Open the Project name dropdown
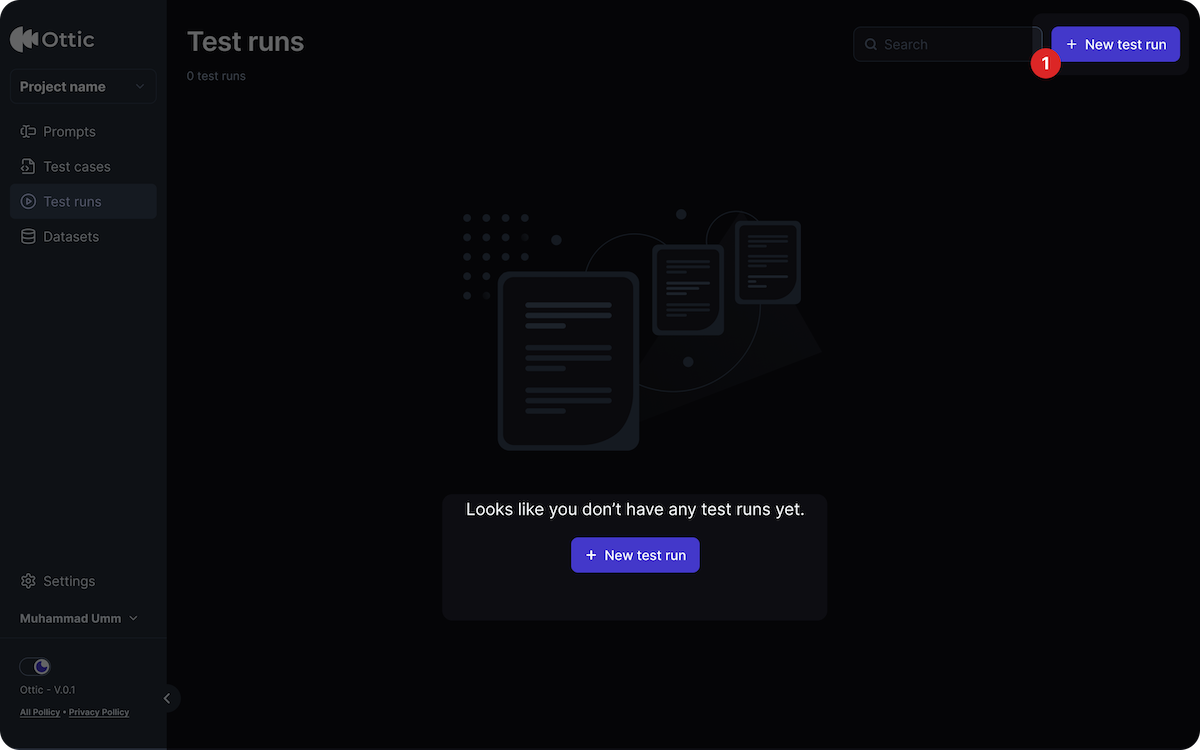This screenshot has width=1200, height=750. 82,86
